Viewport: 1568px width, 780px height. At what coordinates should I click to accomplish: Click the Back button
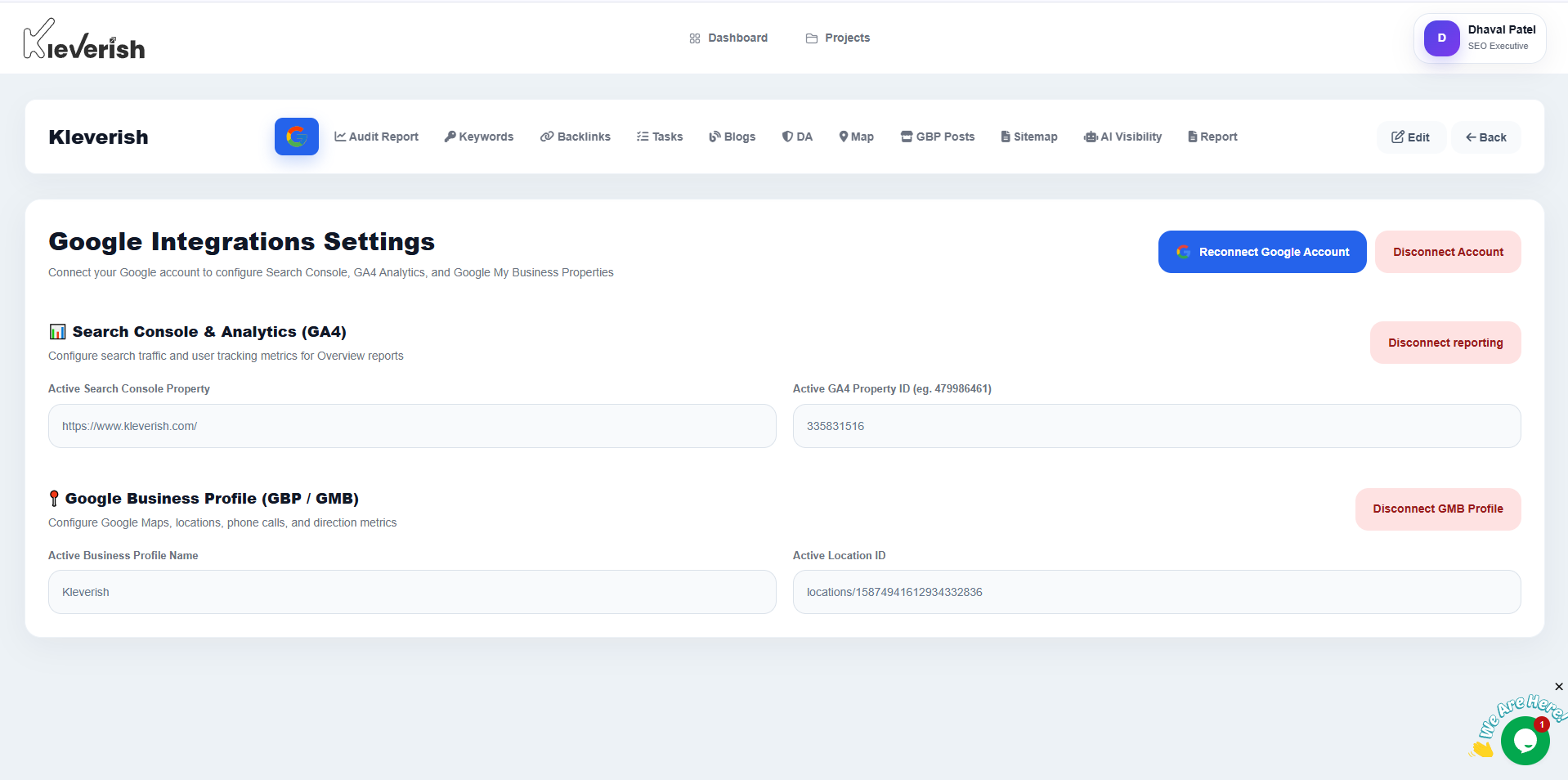(1486, 137)
